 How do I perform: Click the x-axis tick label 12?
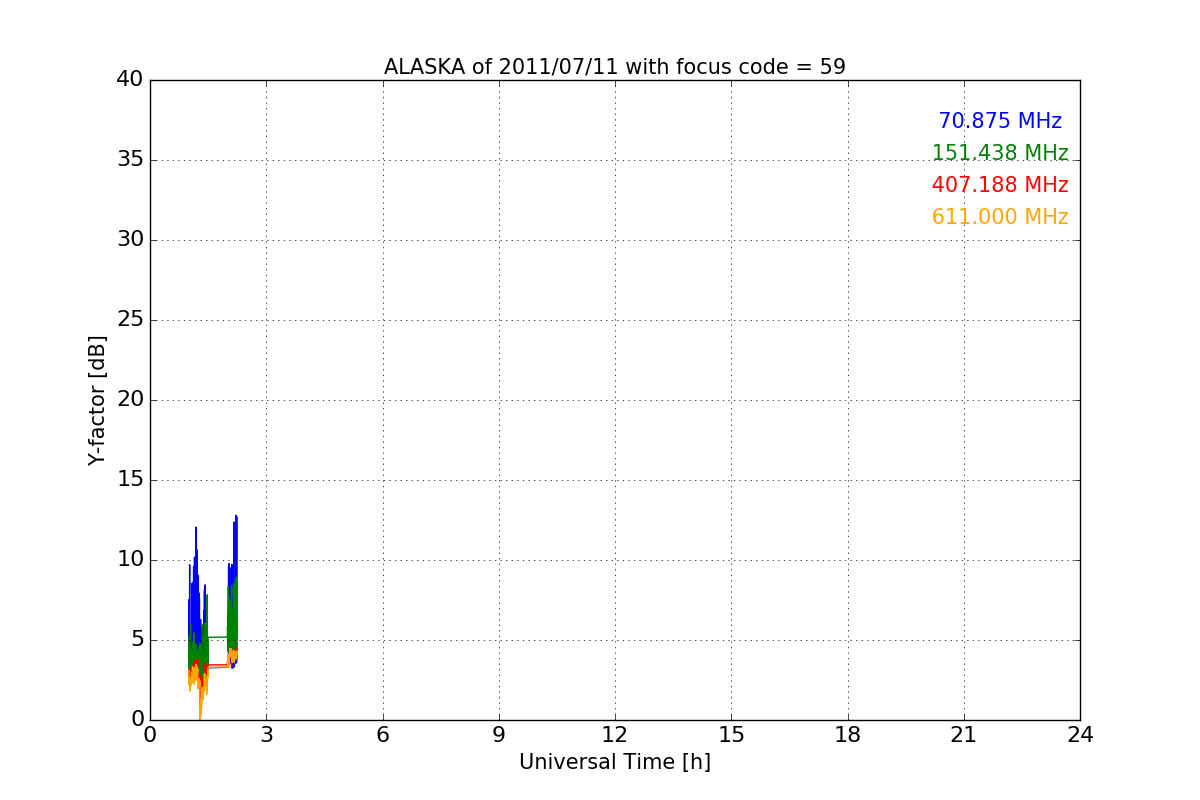(x=615, y=735)
